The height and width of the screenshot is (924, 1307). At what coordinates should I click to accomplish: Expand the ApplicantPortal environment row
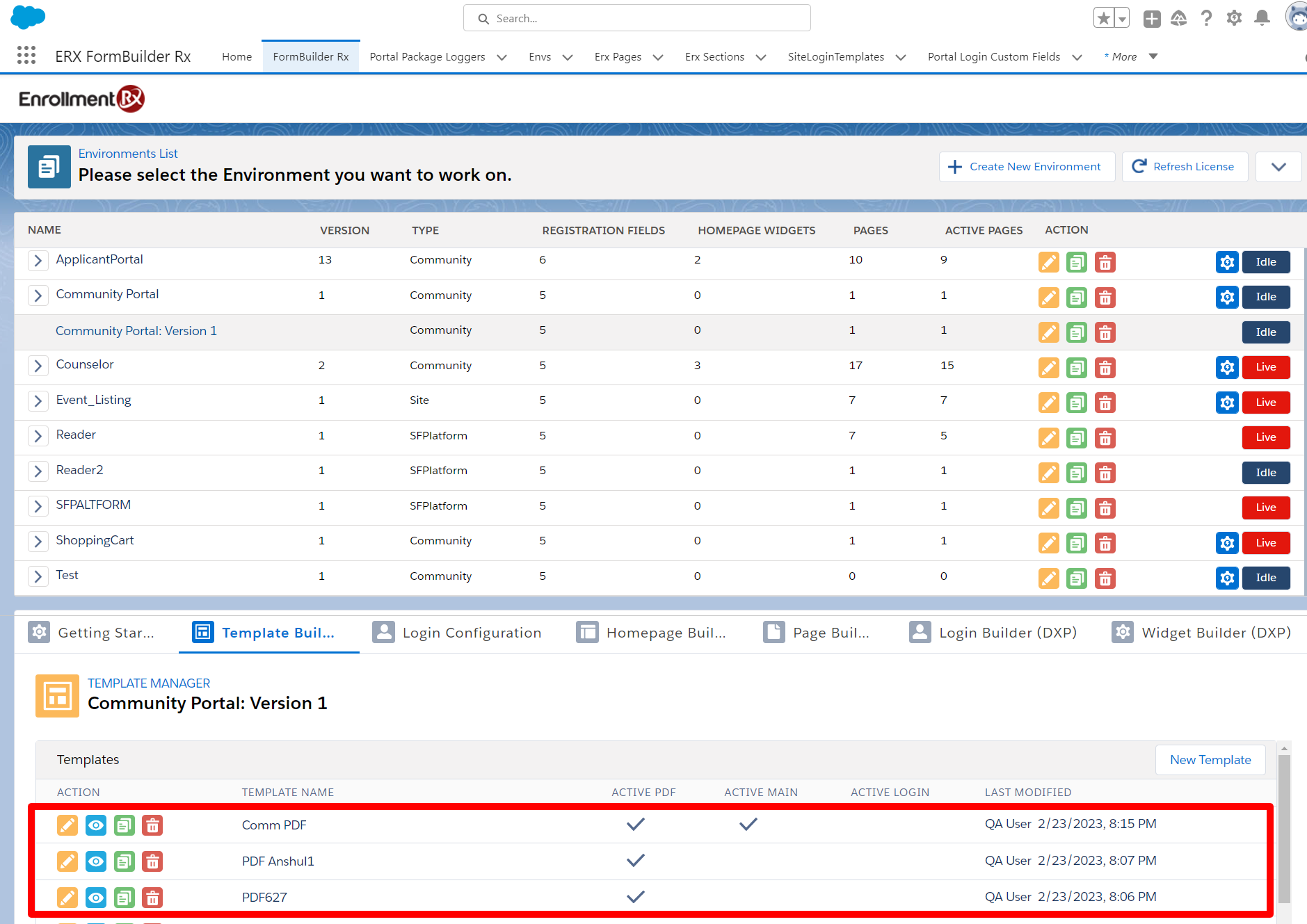[38, 261]
